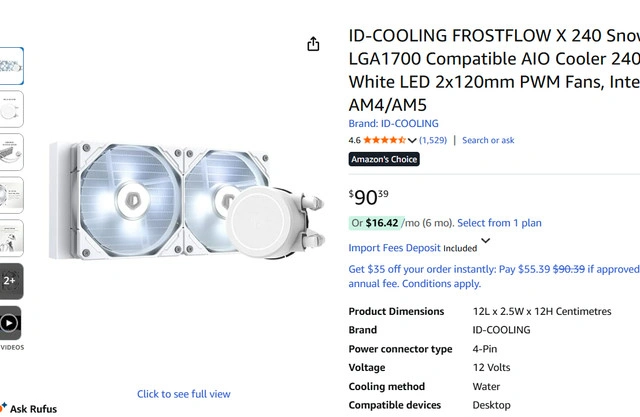Image resolution: width=640 pixels, height=417 pixels.
Task: Click the share icon above product image
Action: (x=313, y=44)
